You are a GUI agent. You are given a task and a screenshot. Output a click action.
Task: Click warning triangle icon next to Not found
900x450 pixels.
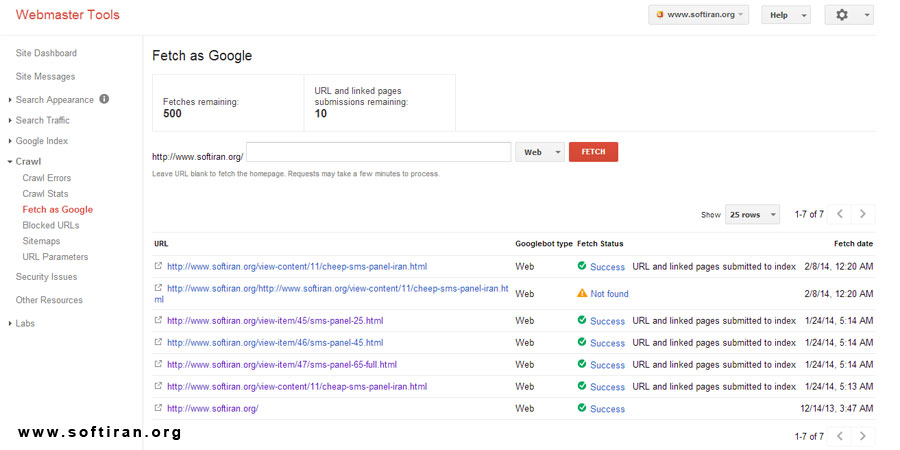(582, 293)
